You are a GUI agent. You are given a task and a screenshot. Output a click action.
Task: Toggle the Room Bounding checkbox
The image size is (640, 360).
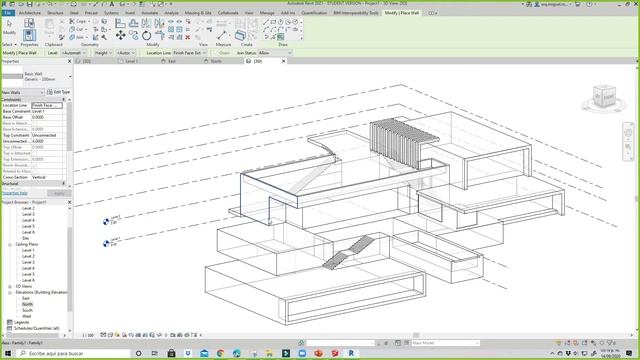point(34,165)
